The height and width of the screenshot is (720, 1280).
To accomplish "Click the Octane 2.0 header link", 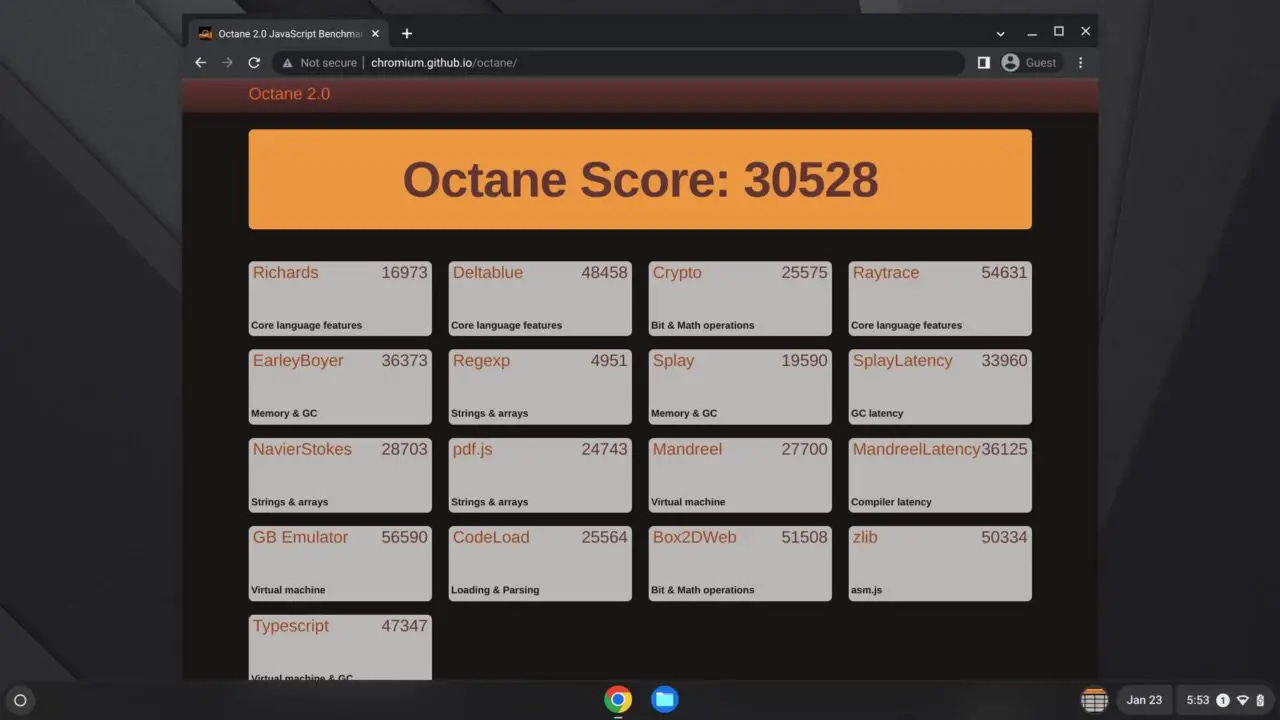I will 289,94.
